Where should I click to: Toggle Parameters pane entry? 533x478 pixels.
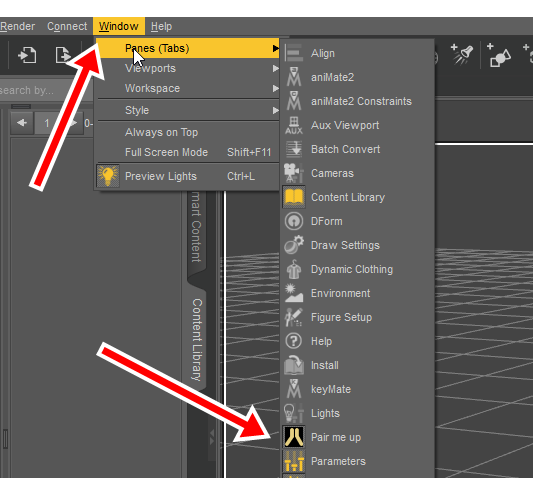[x=358, y=461]
